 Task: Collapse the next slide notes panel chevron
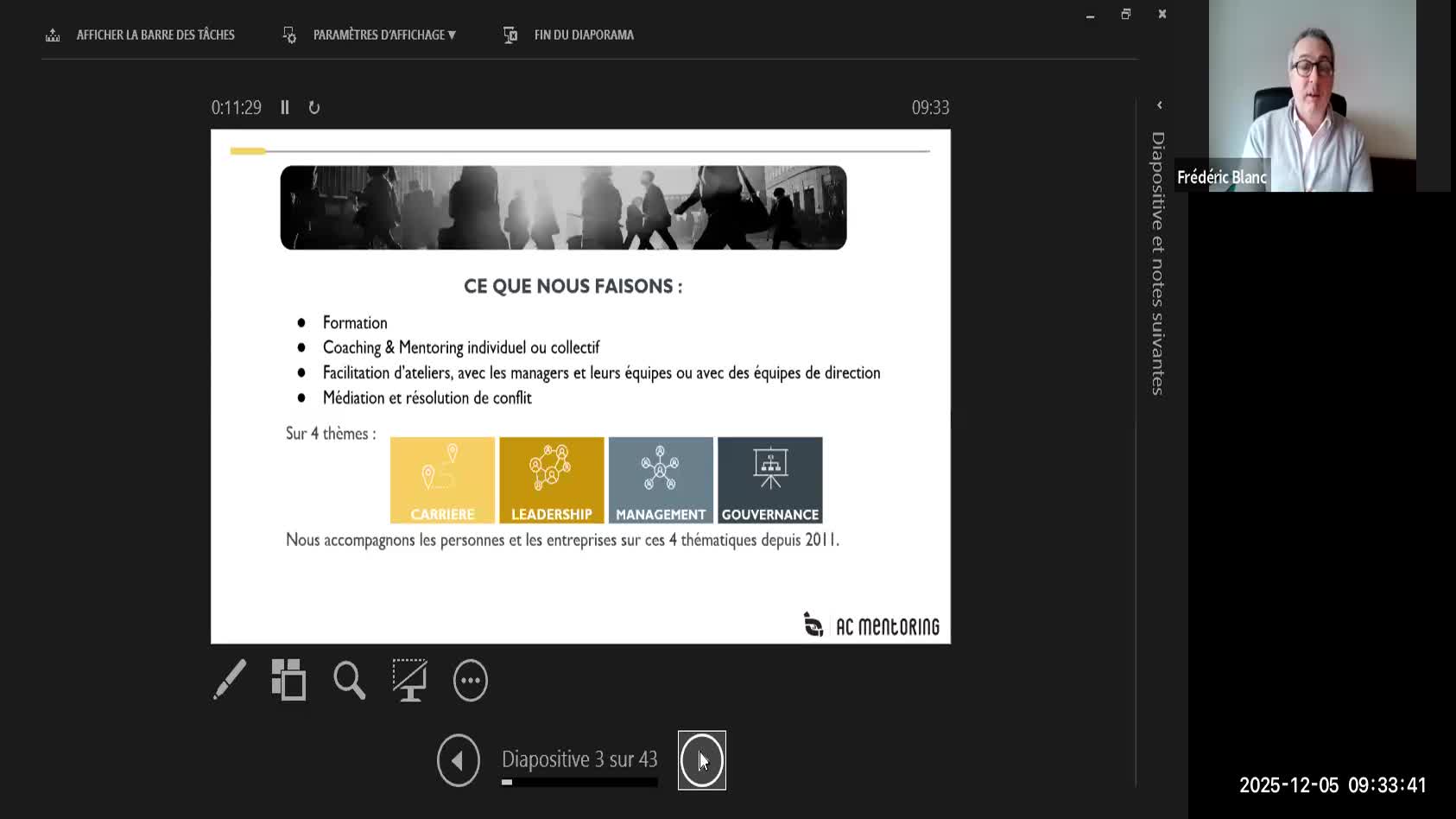[x=1159, y=105]
